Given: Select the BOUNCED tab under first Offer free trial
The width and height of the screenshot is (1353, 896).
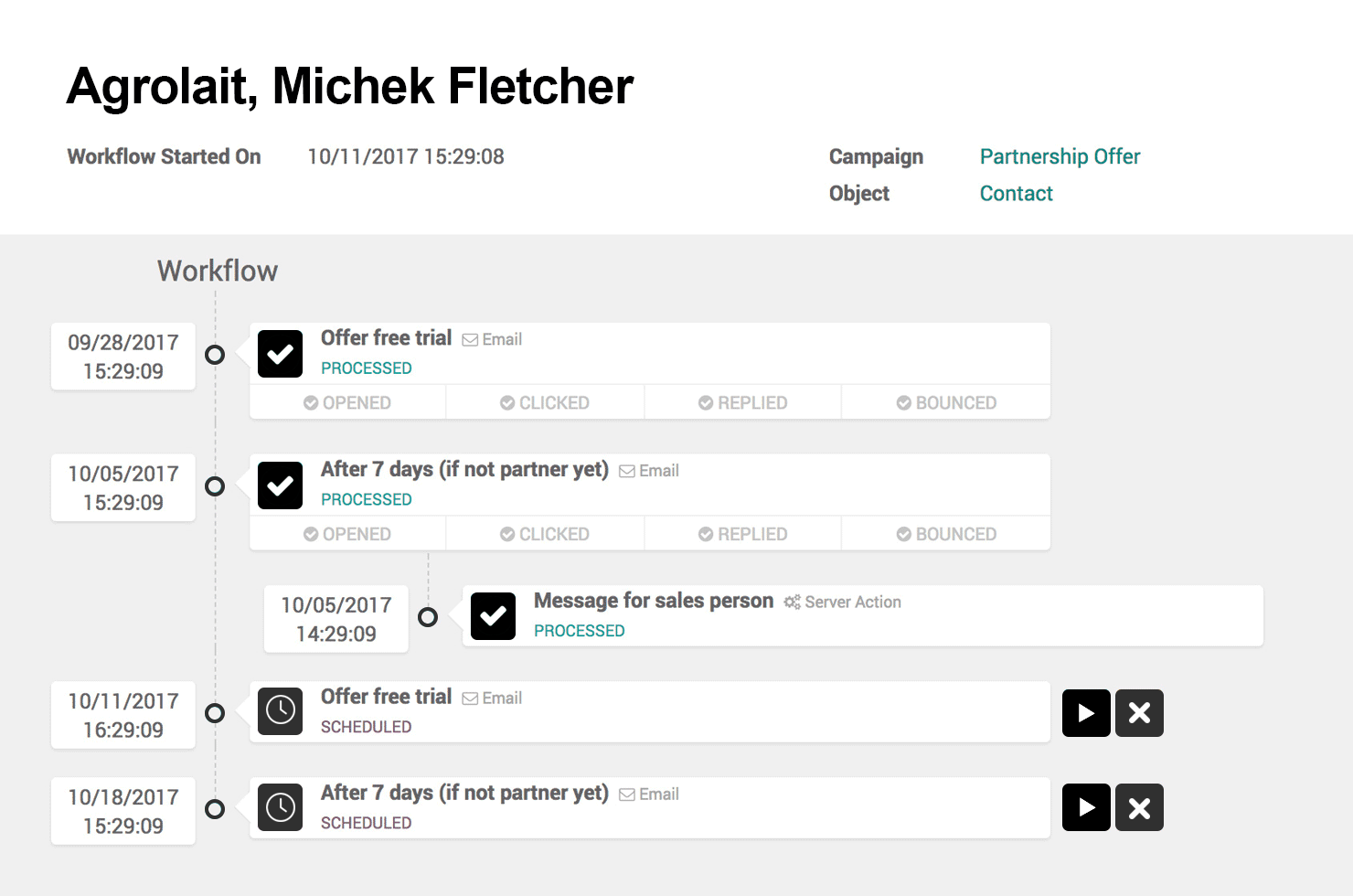Looking at the screenshot, I should [946, 402].
